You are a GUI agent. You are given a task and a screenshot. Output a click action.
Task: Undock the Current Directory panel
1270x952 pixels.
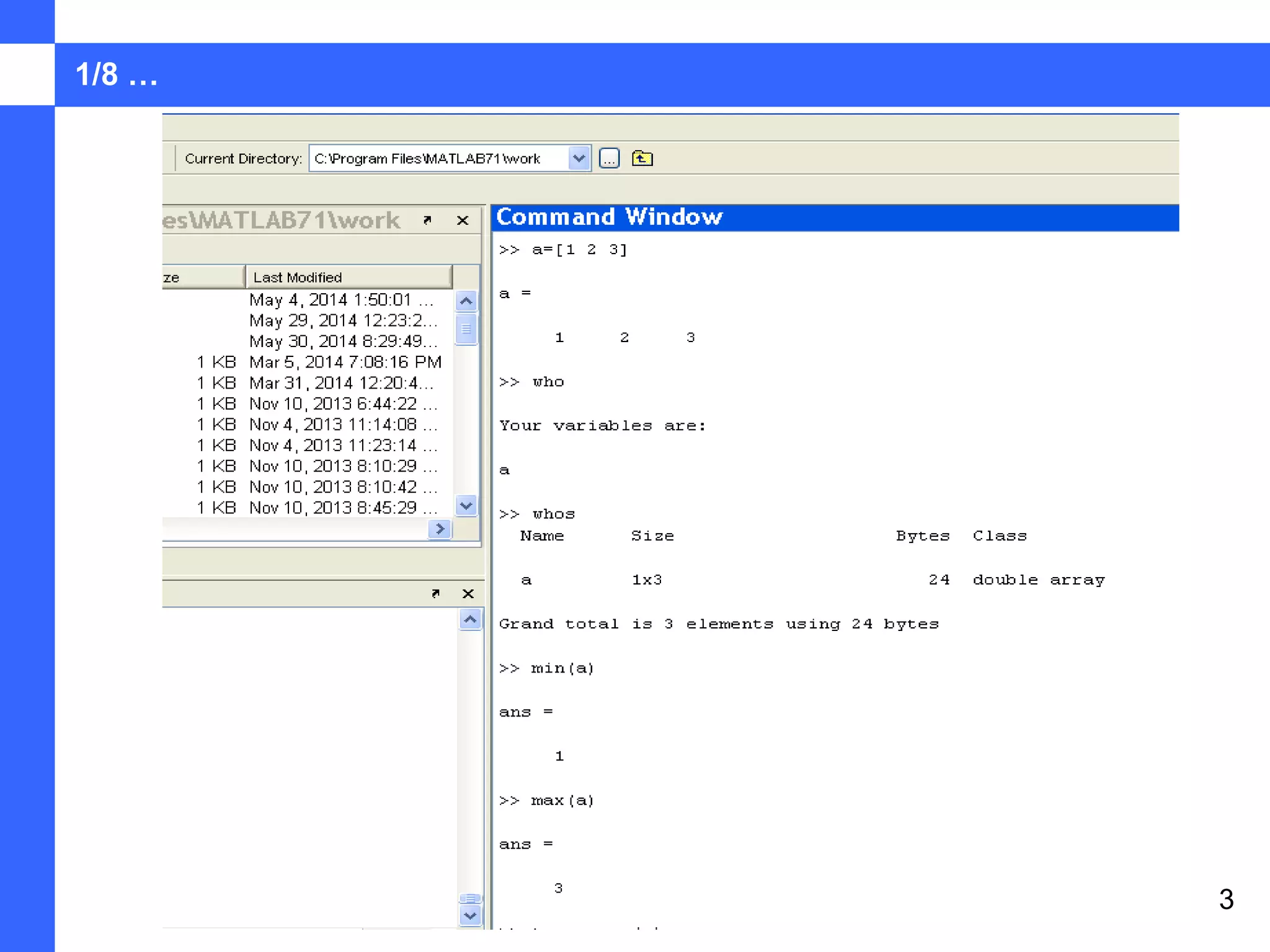pos(427,220)
